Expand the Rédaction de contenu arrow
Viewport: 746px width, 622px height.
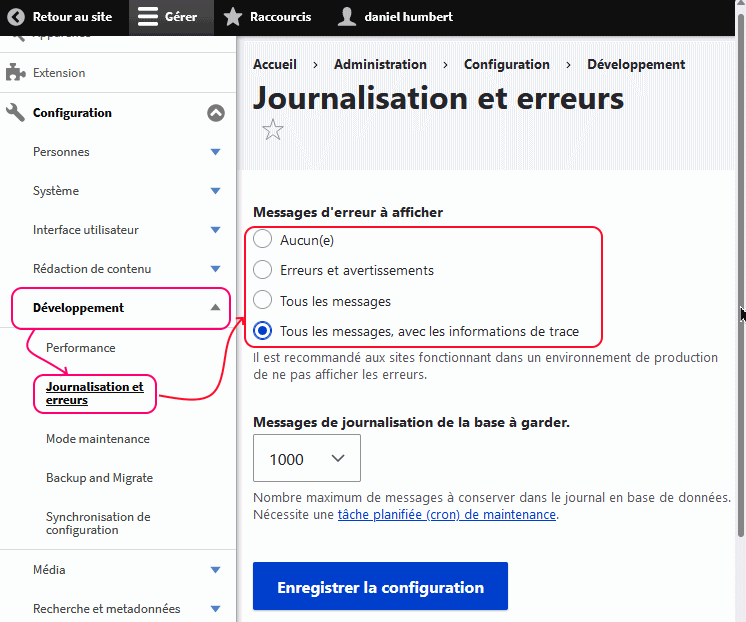216,269
